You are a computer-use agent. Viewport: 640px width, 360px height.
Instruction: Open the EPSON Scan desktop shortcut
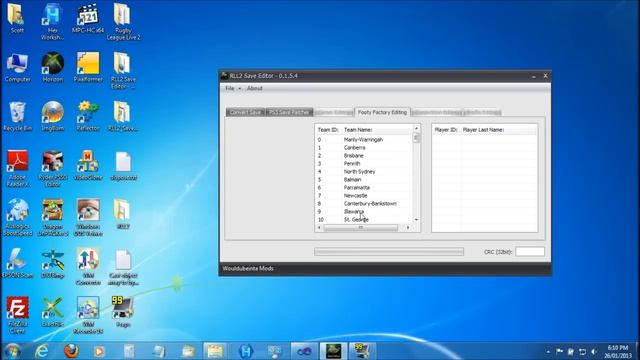coord(17,263)
